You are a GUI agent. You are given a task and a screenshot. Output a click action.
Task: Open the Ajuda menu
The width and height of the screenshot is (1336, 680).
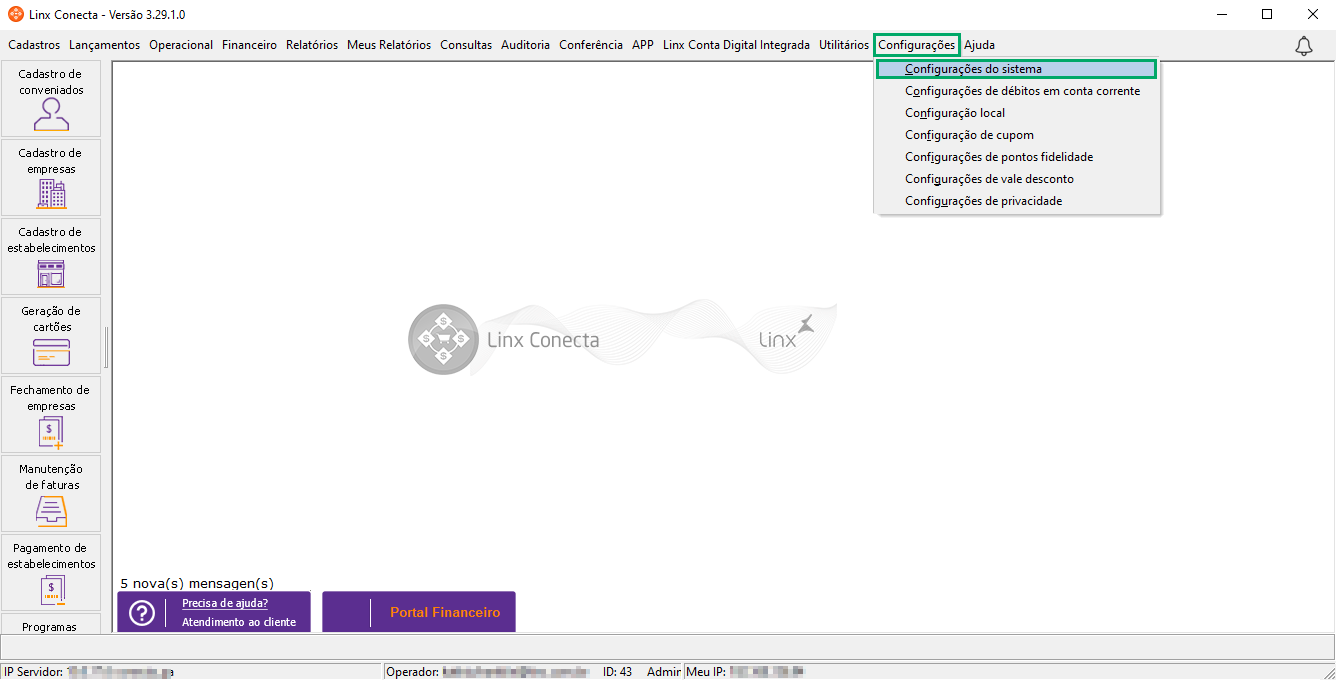tap(979, 45)
